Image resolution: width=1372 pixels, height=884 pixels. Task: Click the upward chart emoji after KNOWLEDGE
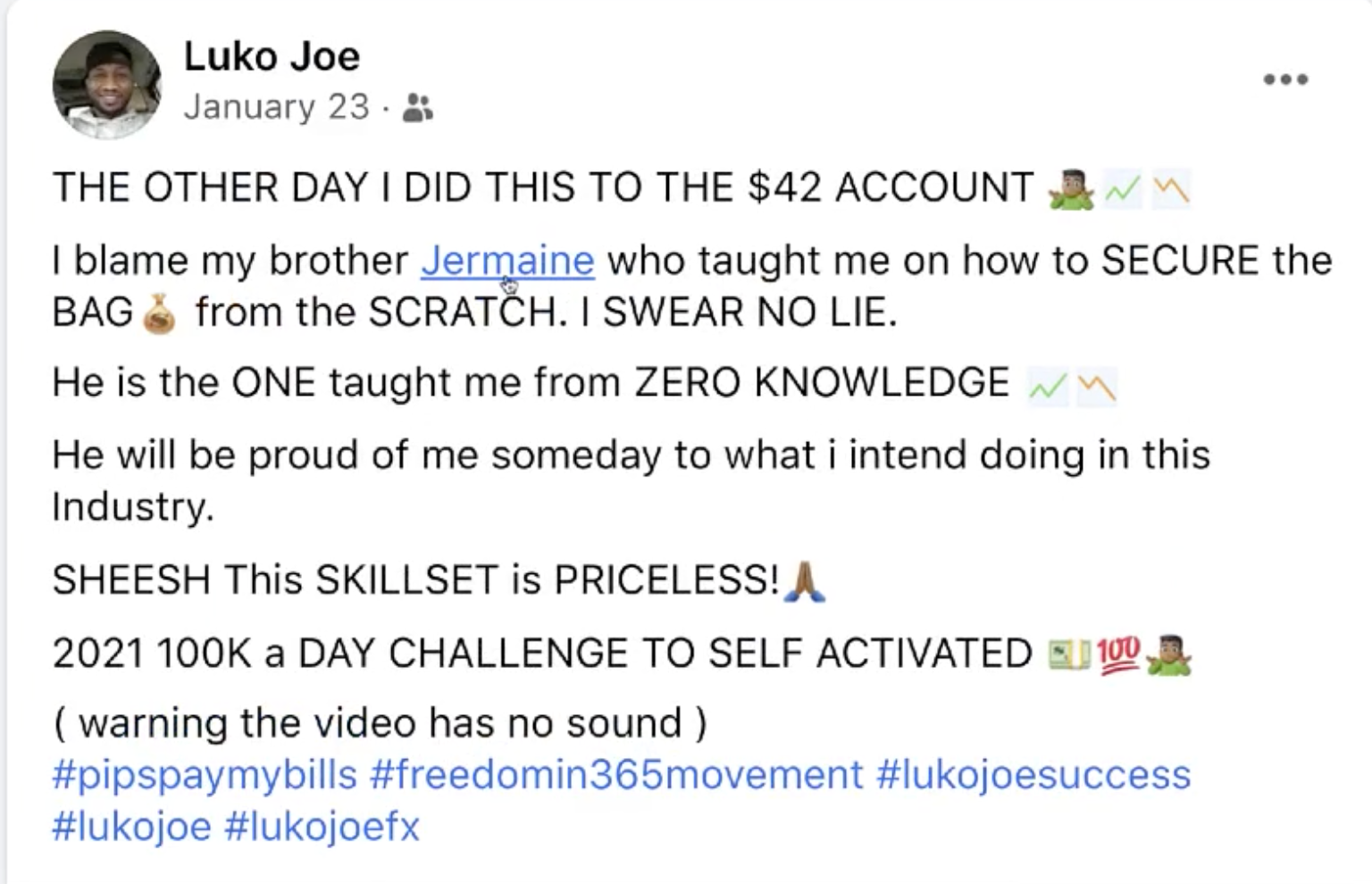pos(1047,385)
